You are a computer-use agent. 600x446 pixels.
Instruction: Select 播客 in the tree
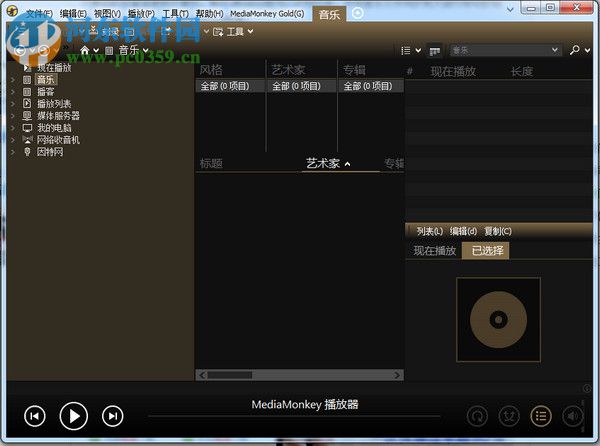coord(46,92)
